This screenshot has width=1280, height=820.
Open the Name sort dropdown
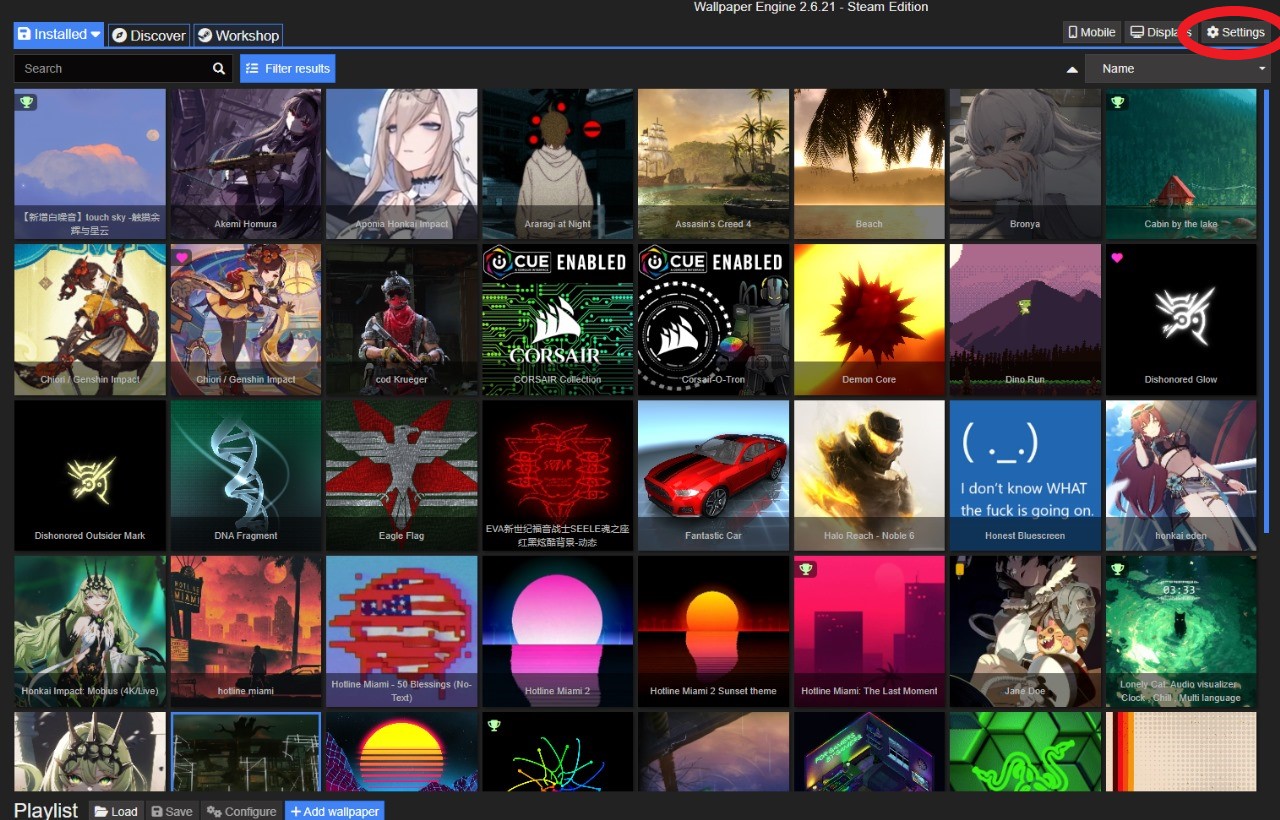1177,69
